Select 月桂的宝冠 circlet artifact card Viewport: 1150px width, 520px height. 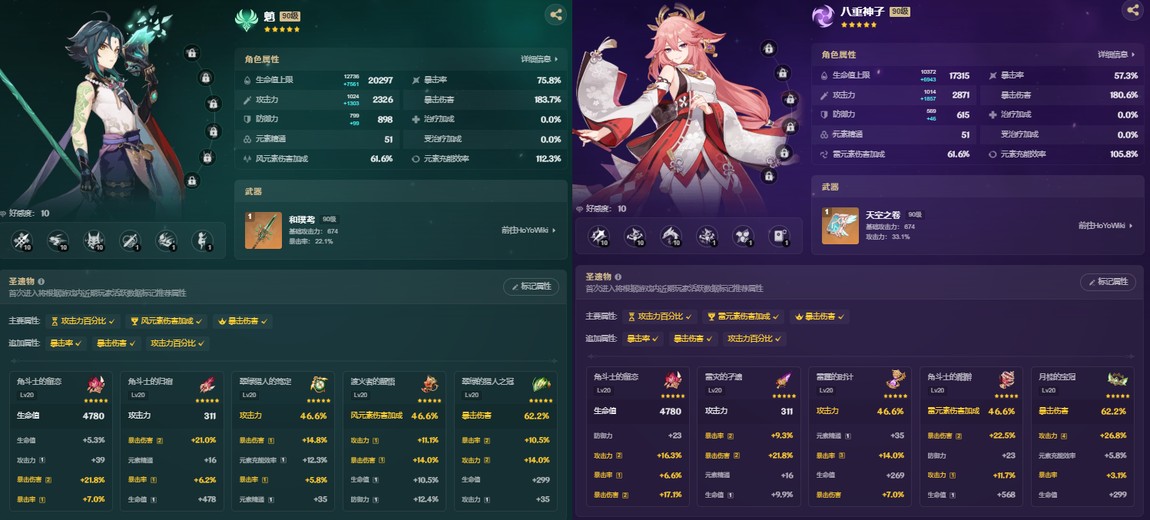pyautogui.click(x=1082, y=436)
